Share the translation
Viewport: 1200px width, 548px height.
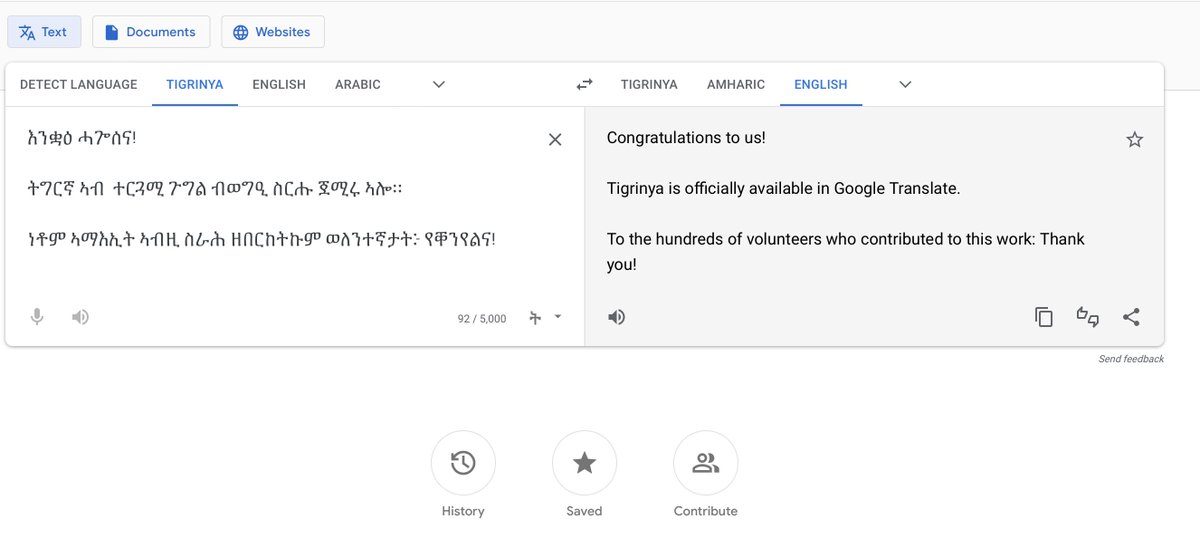click(1131, 317)
